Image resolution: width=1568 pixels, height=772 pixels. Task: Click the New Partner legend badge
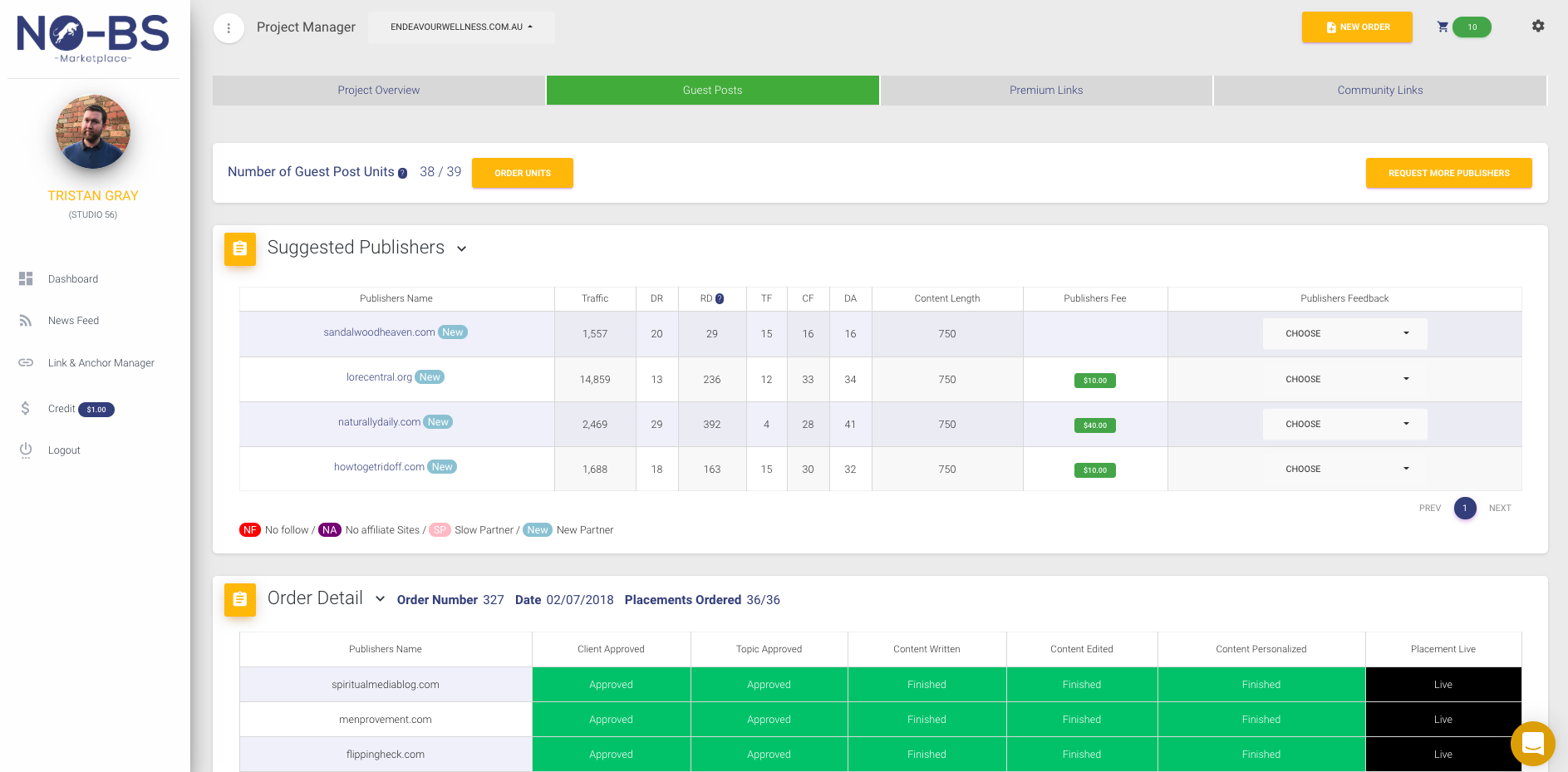click(538, 530)
